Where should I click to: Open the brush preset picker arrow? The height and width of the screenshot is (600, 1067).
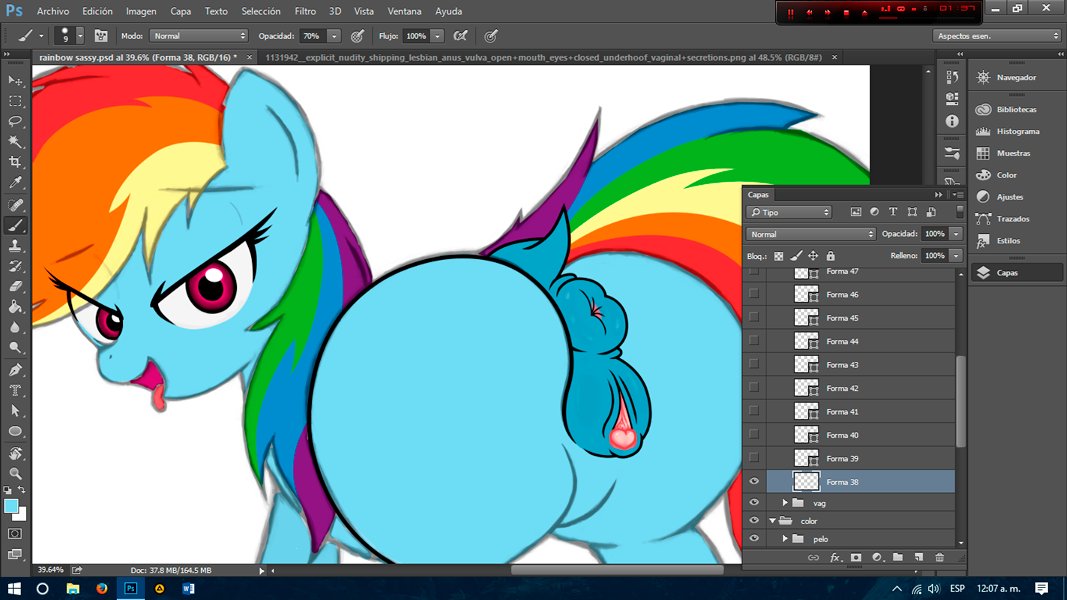tap(80, 36)
